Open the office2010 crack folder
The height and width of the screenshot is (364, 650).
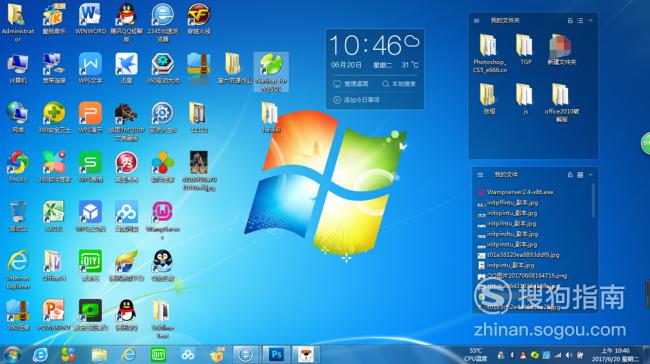click(561, 102)
